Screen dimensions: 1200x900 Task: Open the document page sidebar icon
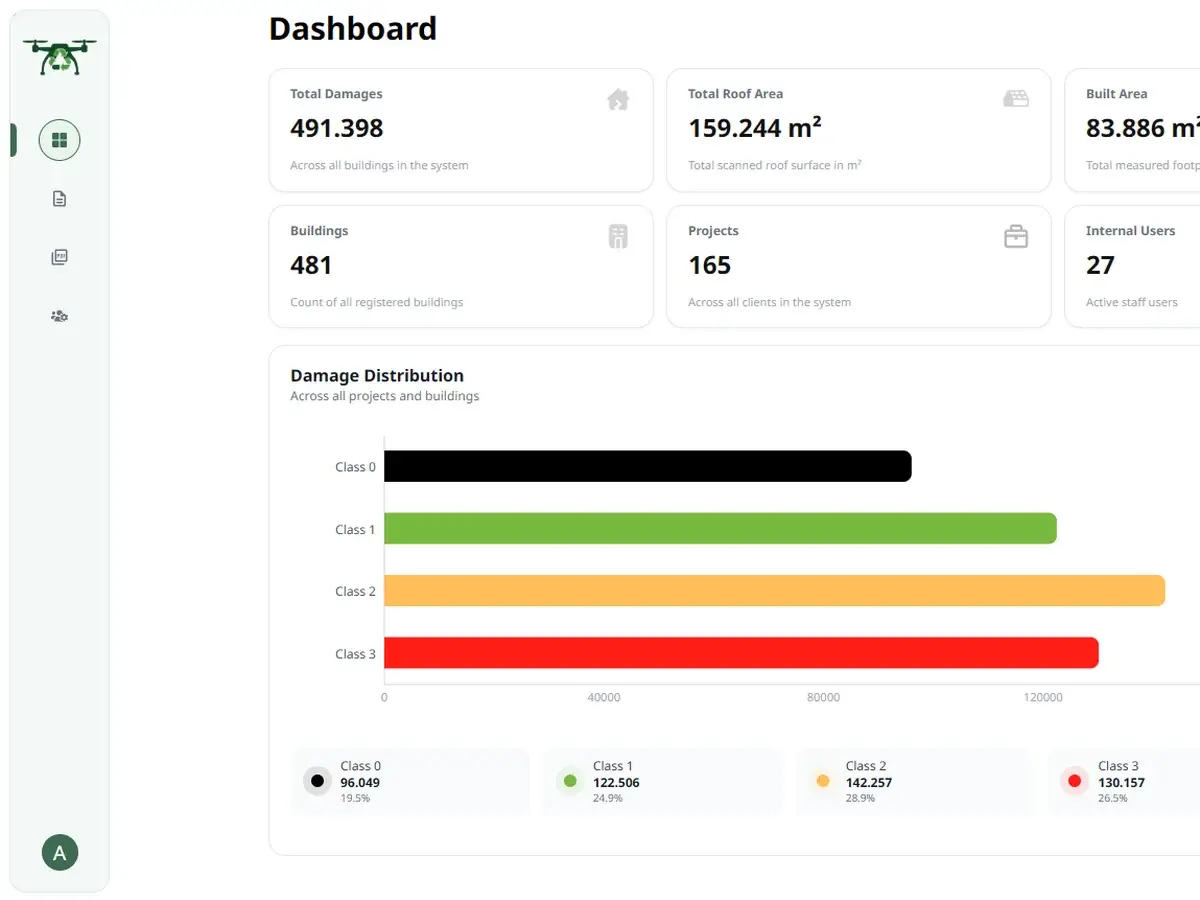(59, 199)
